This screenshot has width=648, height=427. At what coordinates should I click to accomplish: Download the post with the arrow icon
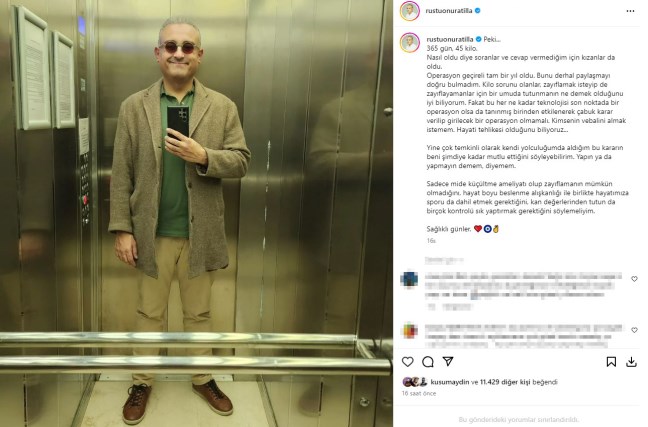pos(631,362)
